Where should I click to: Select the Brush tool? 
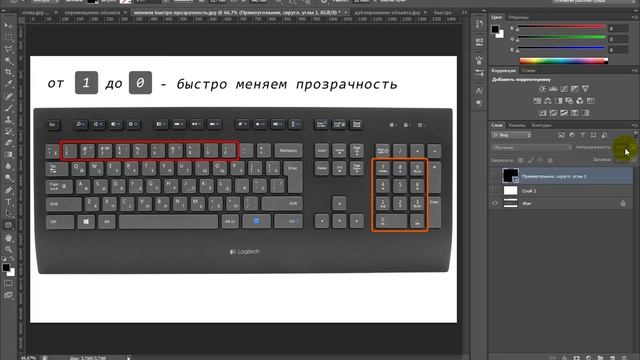click(x=8, y=108)
